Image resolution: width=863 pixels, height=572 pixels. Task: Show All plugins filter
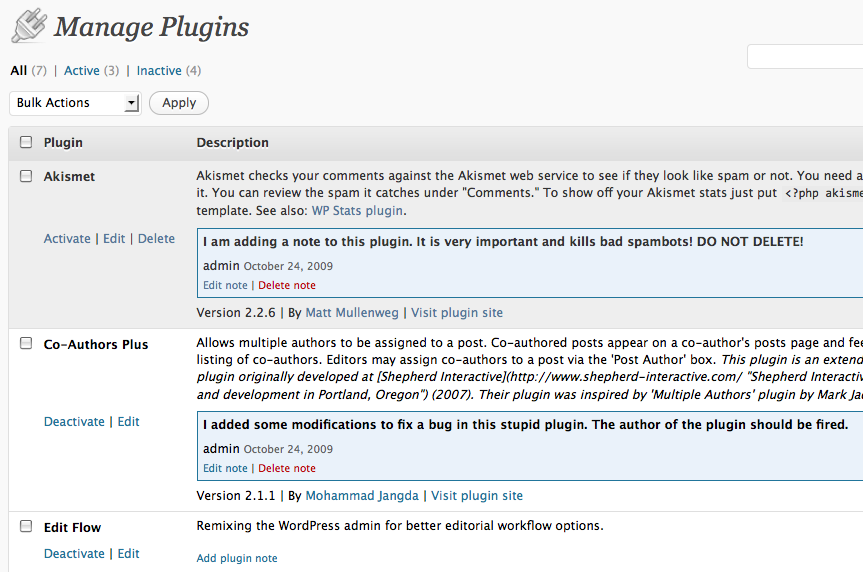19,70
